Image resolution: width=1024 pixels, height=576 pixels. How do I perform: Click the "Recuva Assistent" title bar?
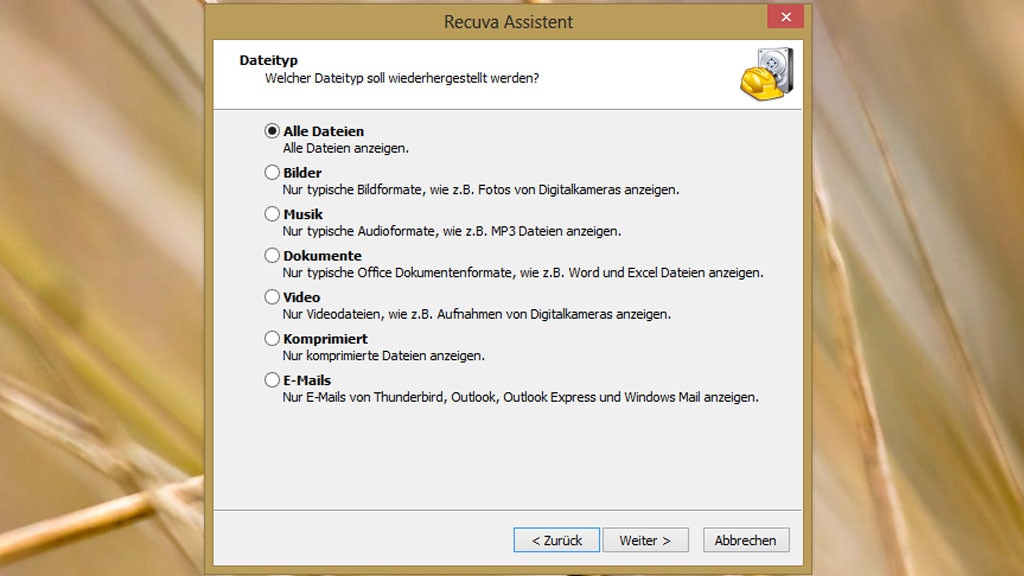tap(508, 21)
